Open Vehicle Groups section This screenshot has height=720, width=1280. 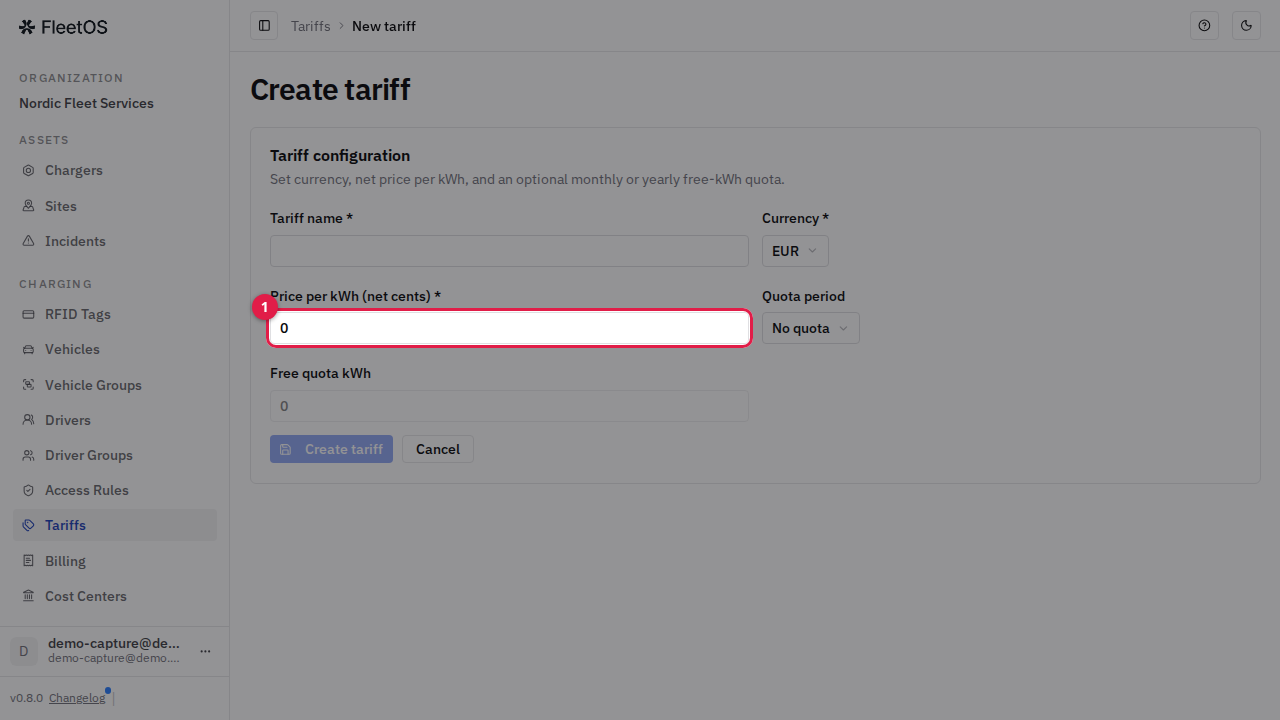tap(115, 385)
